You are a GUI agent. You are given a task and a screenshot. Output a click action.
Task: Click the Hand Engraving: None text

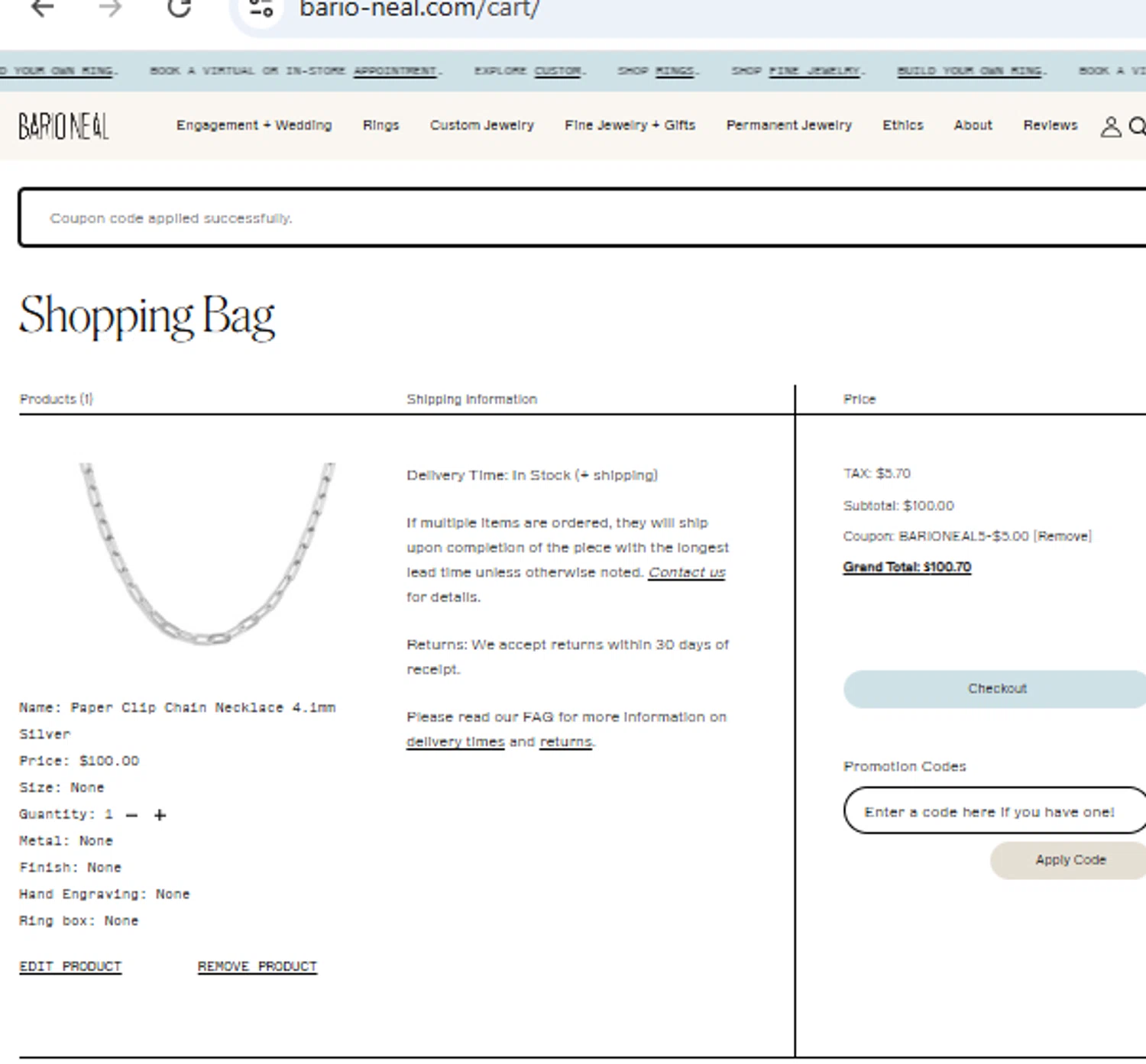coord(105,894)
